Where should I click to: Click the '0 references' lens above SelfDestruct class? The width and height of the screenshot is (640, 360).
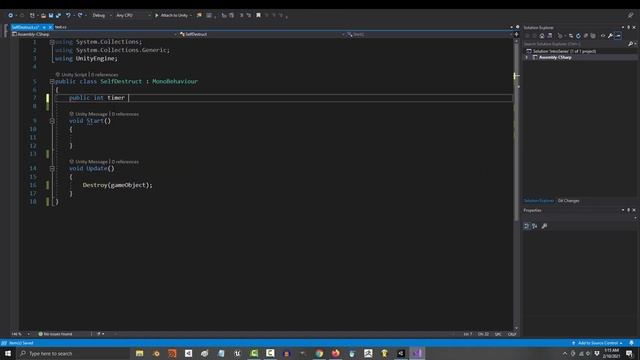click(x=104, y=75)
